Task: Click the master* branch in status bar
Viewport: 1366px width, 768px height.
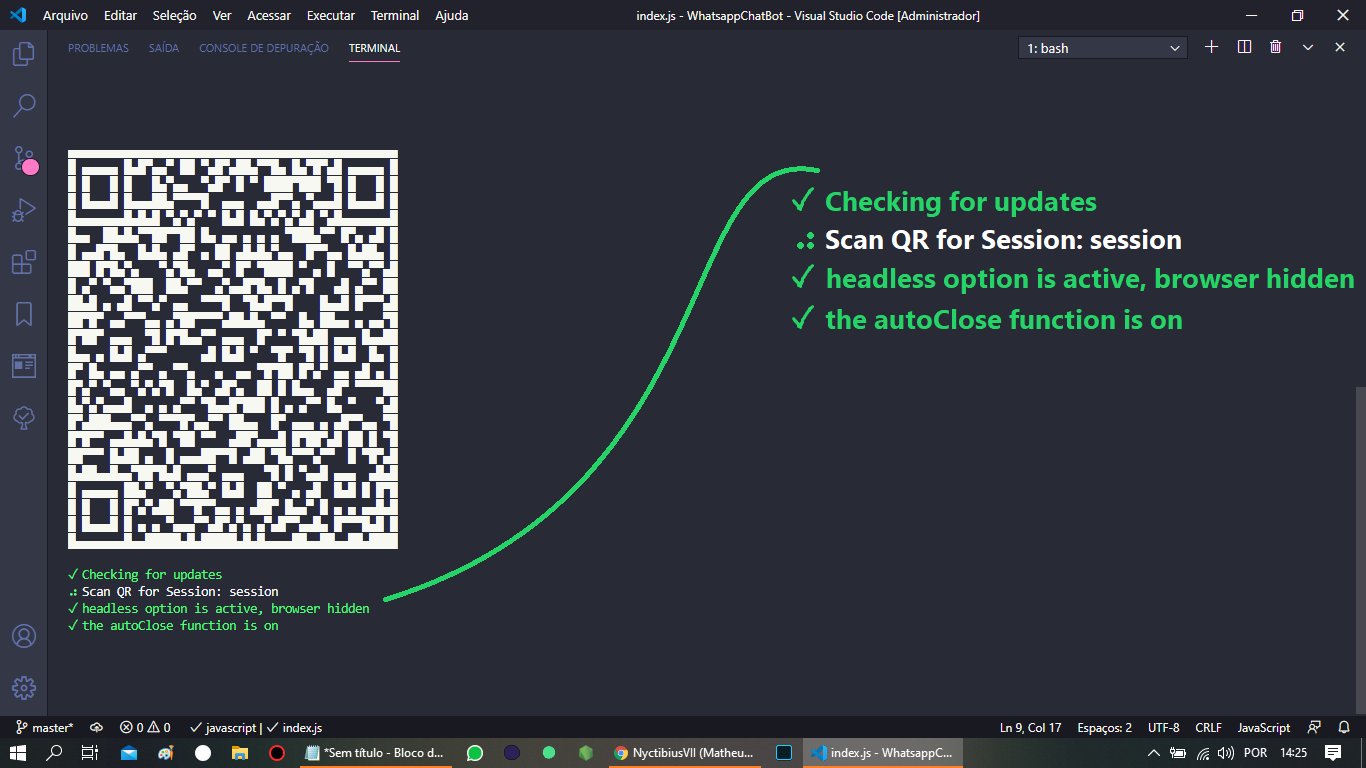Action: 45,728
